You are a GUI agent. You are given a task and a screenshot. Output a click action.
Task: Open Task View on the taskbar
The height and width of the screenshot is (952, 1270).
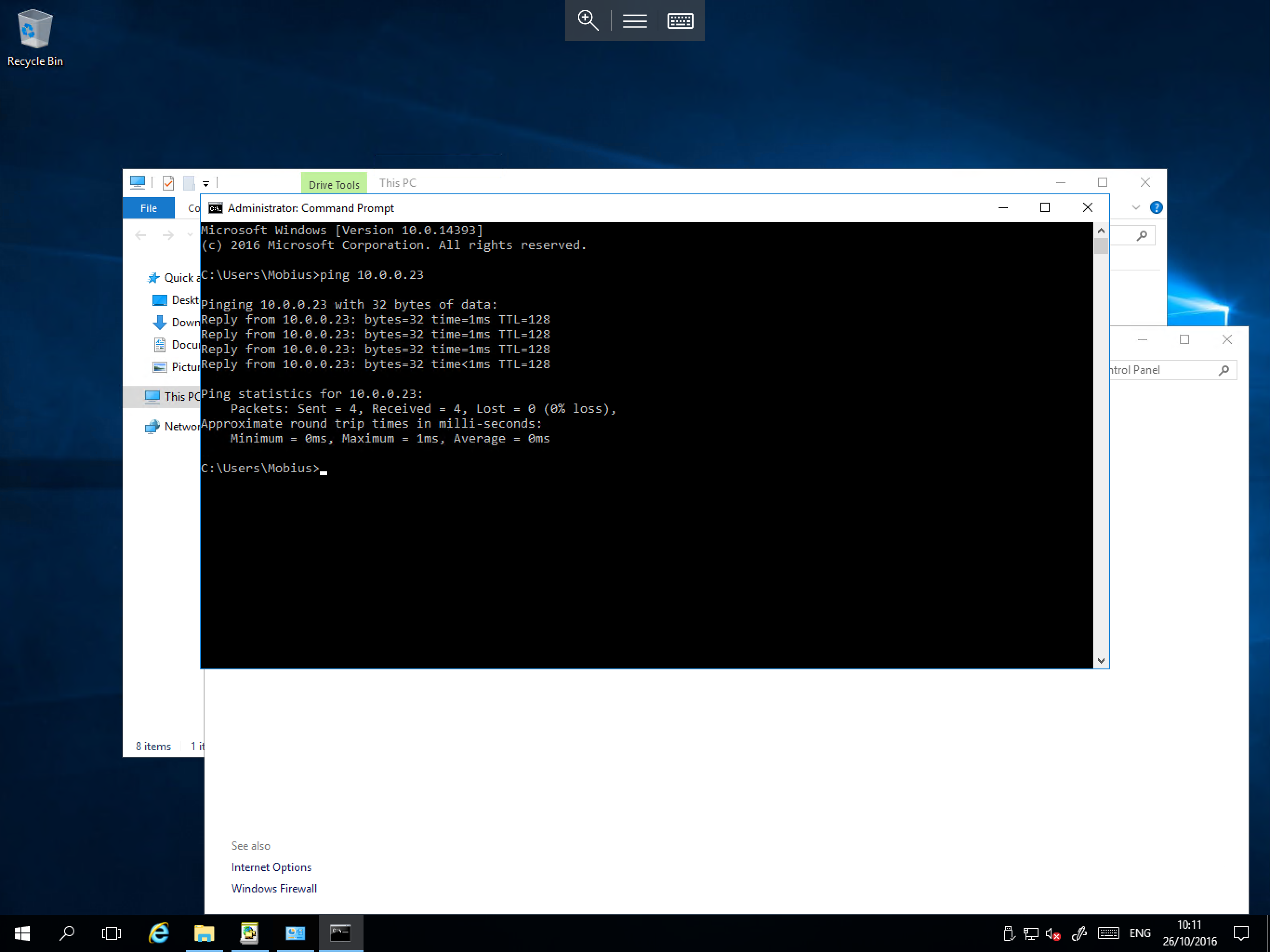(x=112, y=933)
